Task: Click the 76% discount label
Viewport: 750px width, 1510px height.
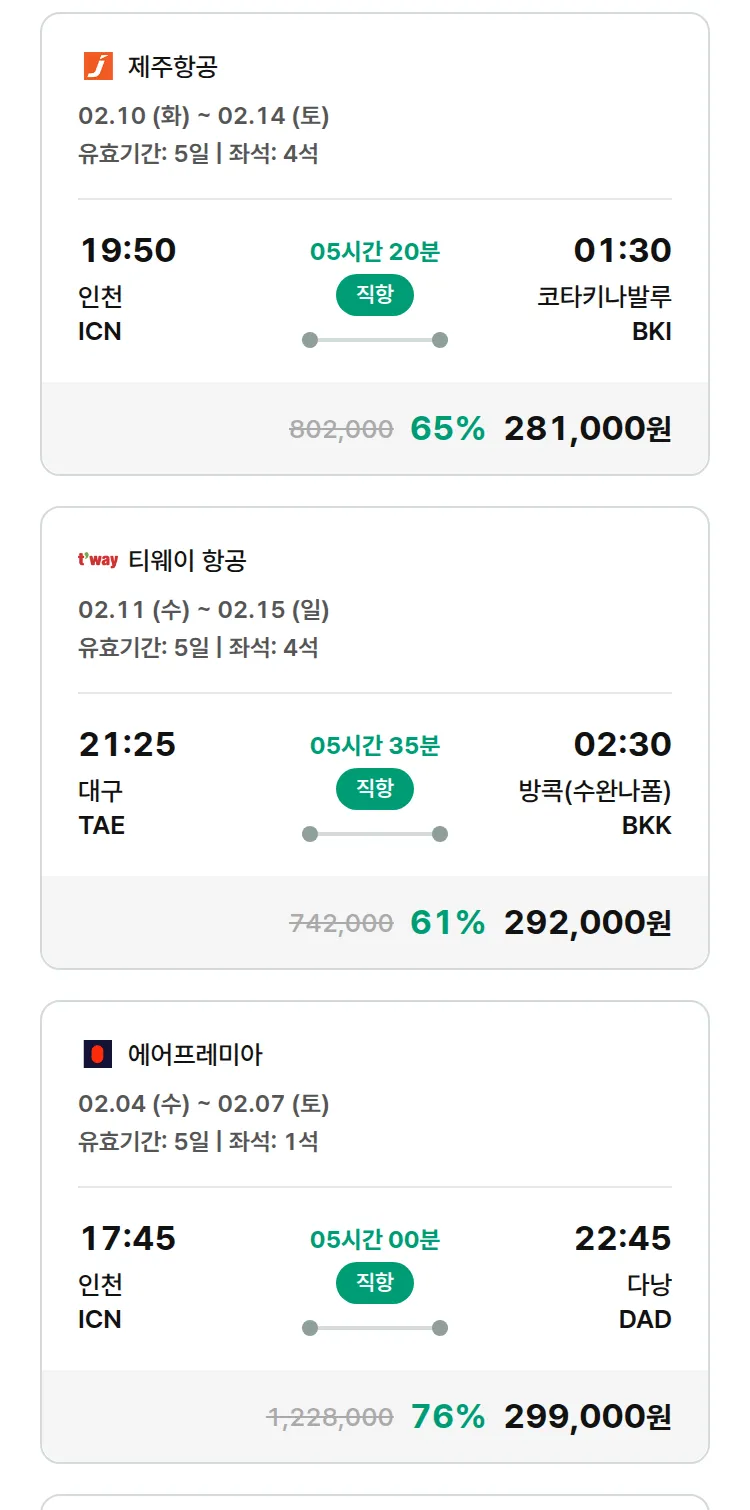Action: tap(447, 1417)
